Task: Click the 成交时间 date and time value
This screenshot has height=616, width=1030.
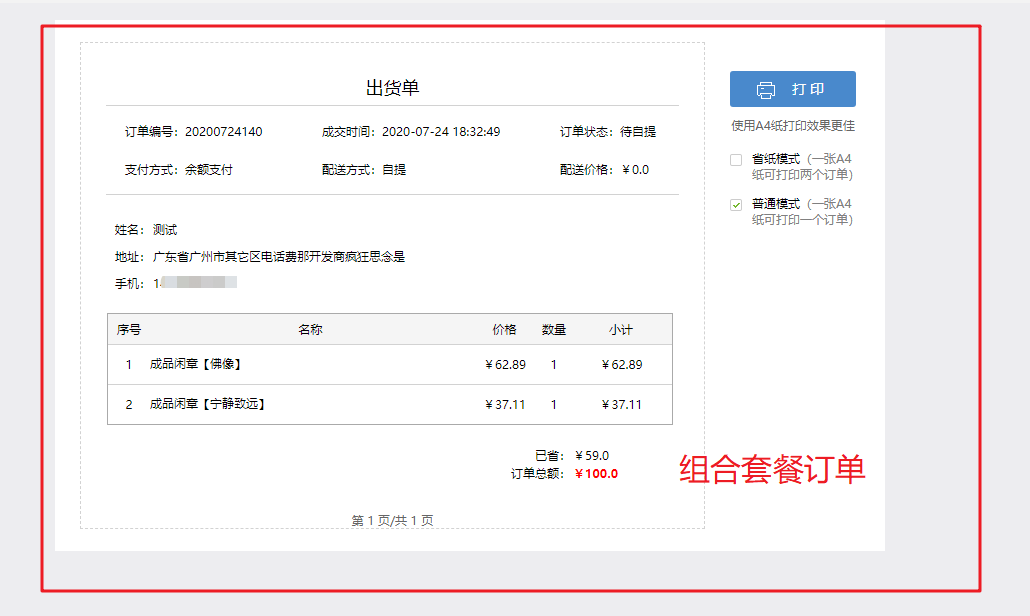Action: coord(441,131)
